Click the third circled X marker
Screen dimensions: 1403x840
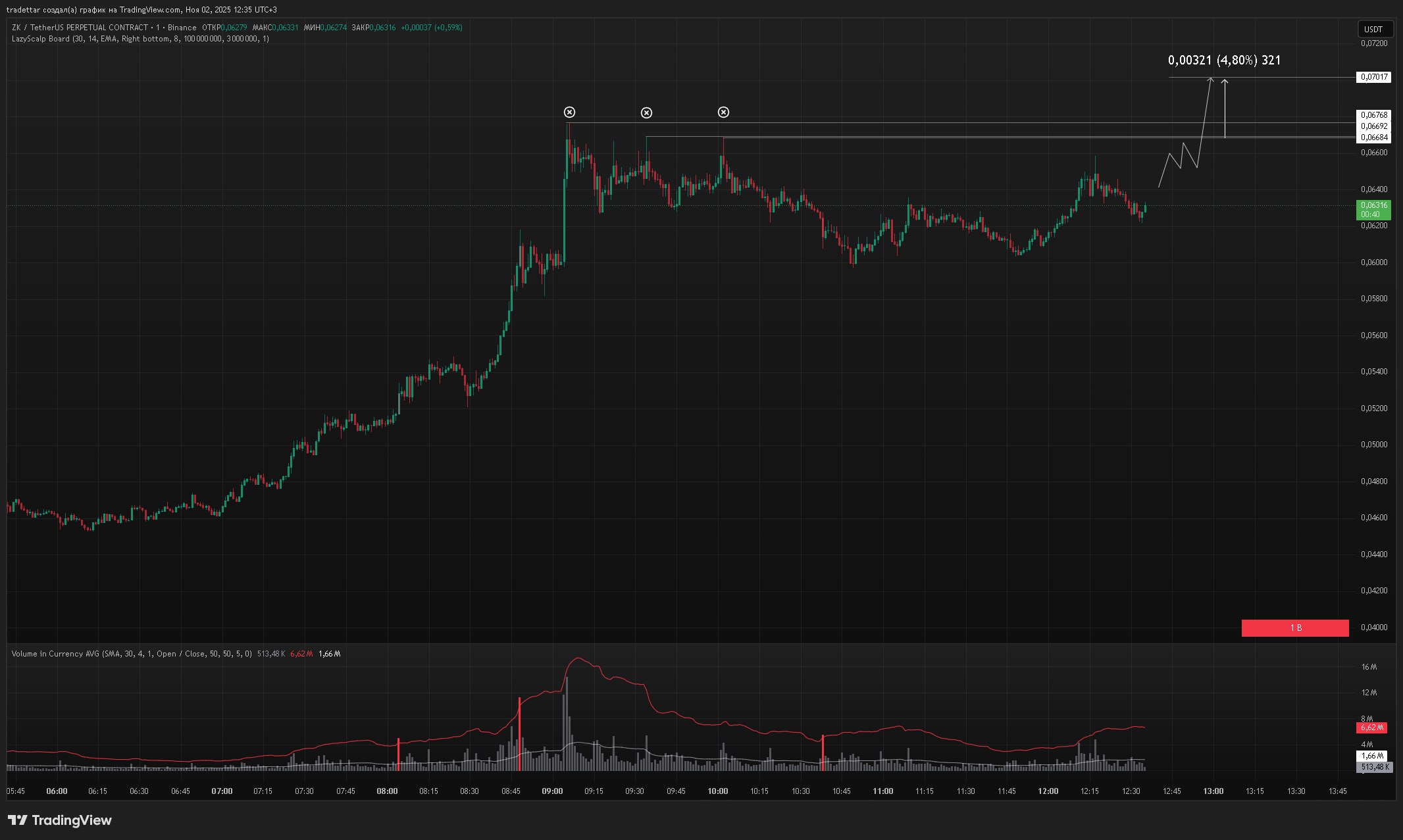(x=723, y=112)
